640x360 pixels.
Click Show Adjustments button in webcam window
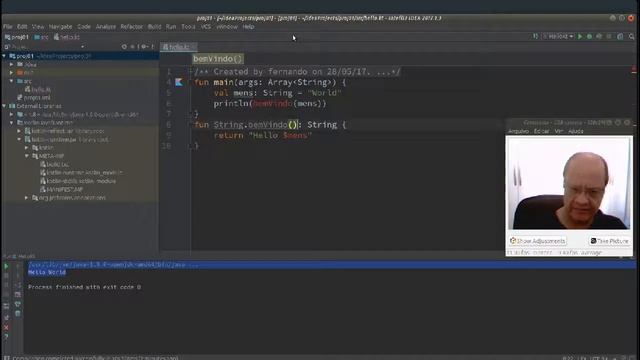[x=538, y=241]
